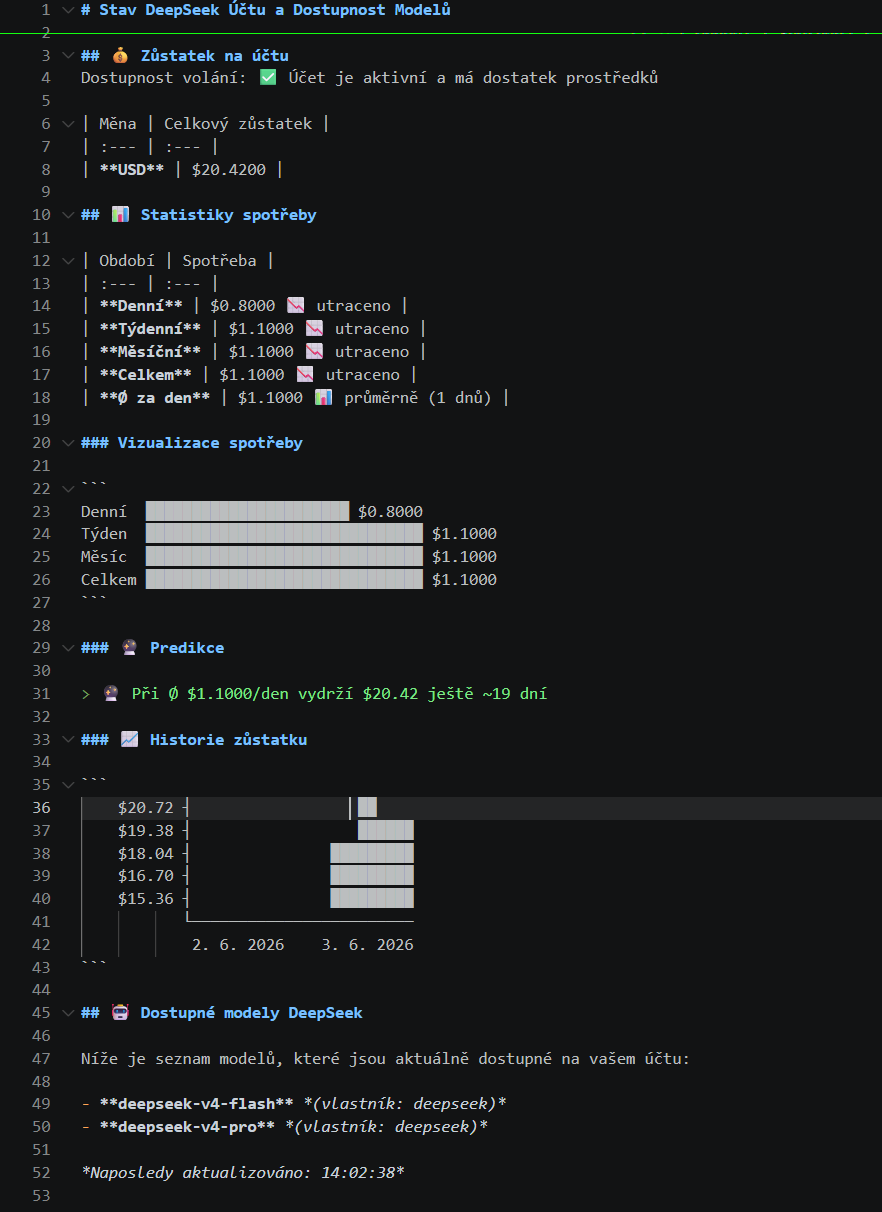882x1212 pixels.
Task: Collapse the 'Dostupné modely DeepSeek' section chevron
Action: 67,1013
